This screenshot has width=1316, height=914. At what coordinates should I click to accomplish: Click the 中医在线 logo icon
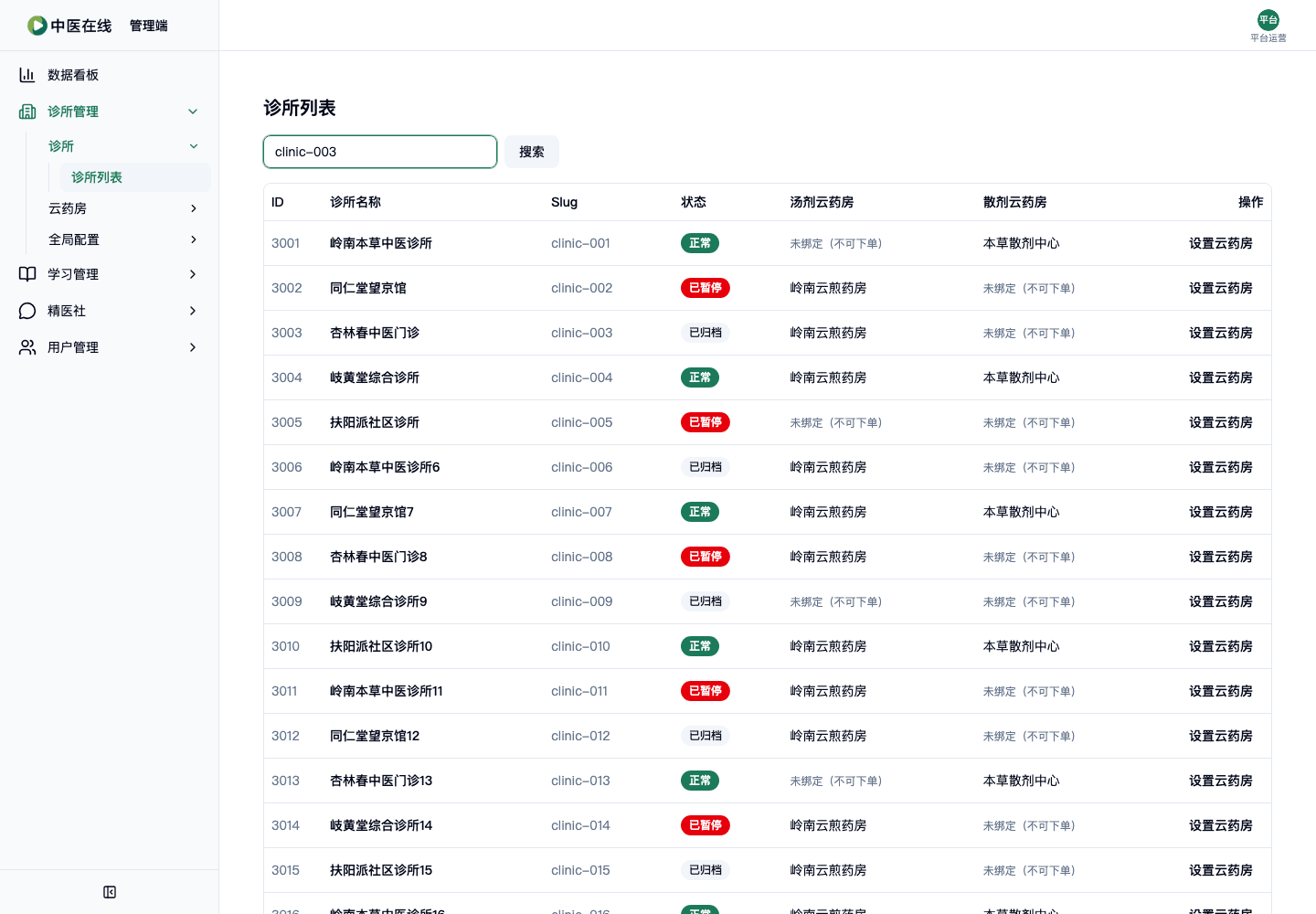[x=37, y=26]
